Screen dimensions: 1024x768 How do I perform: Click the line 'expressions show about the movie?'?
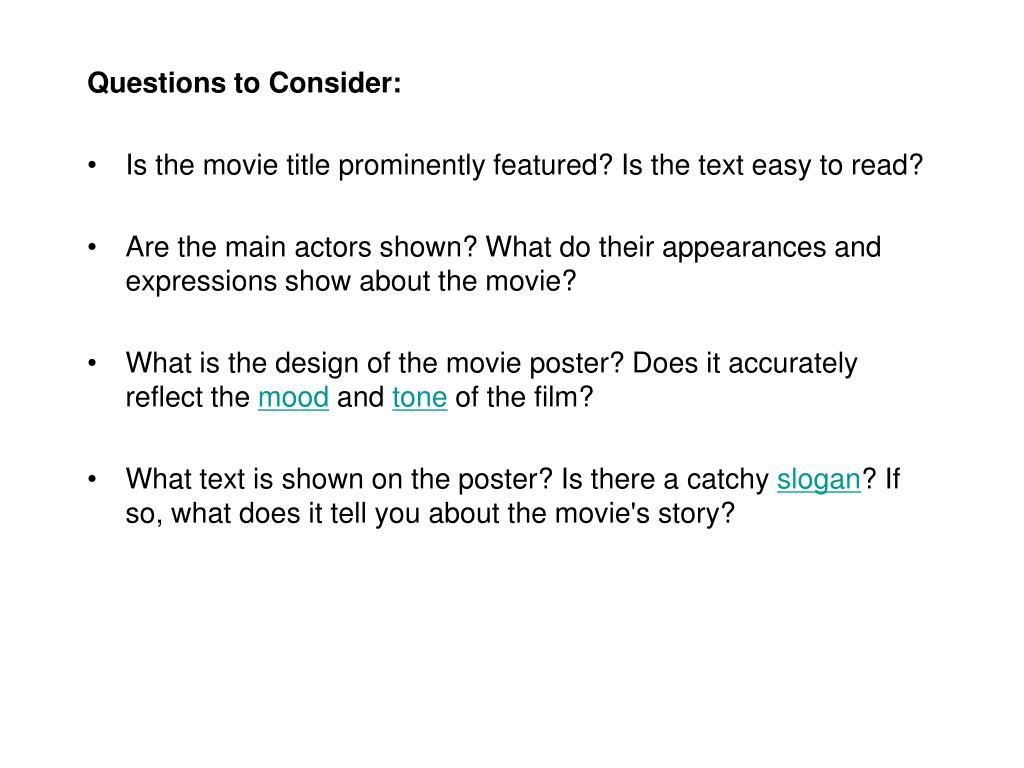pos(351,281)
